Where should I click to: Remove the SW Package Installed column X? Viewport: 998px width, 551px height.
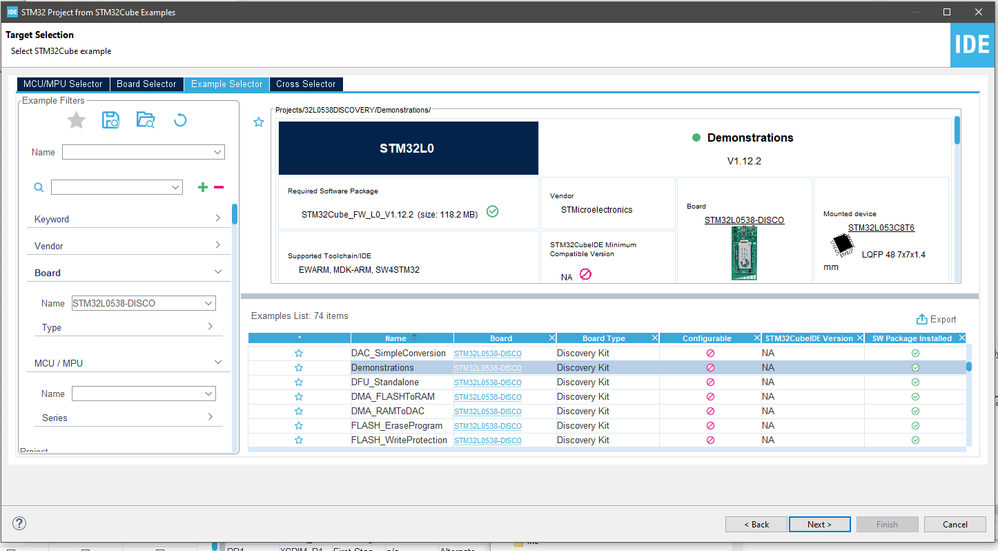(x=962, y=338)
